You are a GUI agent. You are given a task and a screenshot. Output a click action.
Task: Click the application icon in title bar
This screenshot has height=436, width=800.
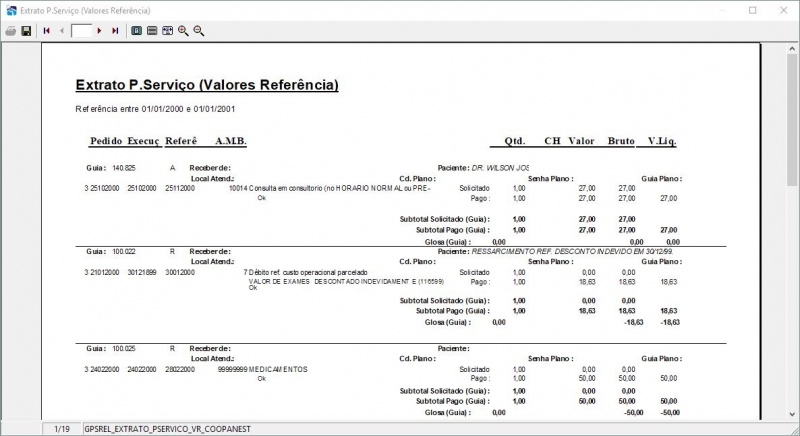click(11, 10)
